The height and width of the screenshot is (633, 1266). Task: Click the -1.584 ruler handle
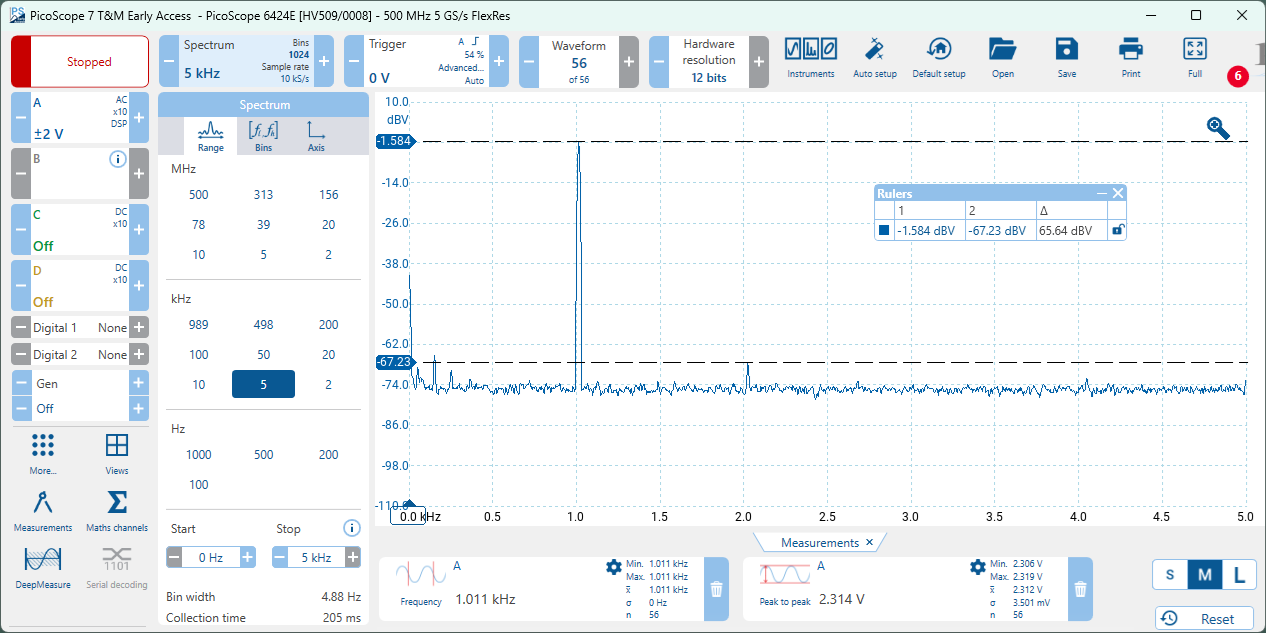pos(394,141)
